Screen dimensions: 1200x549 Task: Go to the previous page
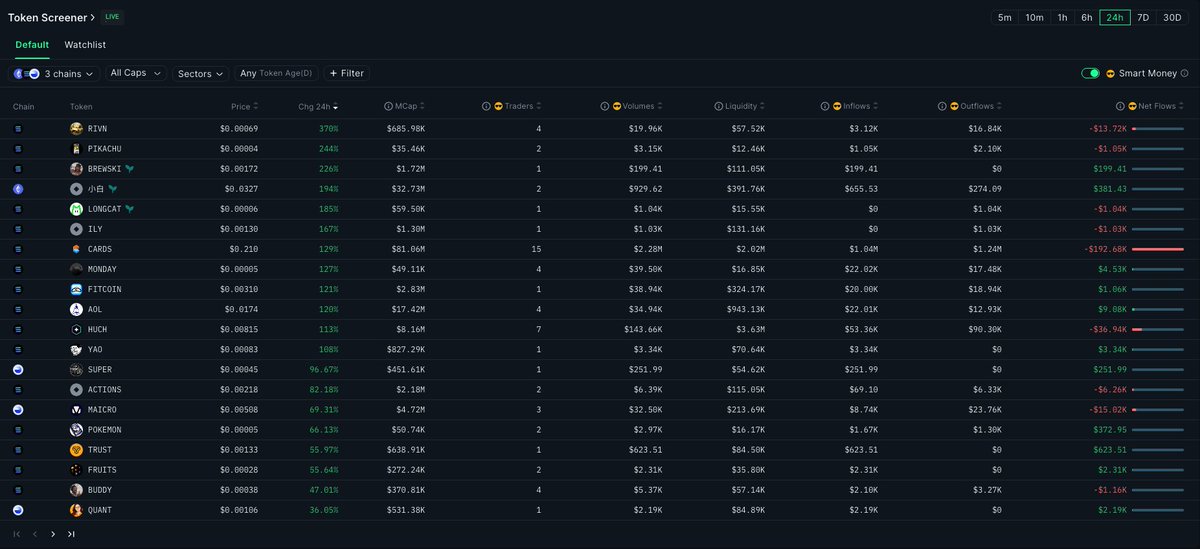click(35, 534)
